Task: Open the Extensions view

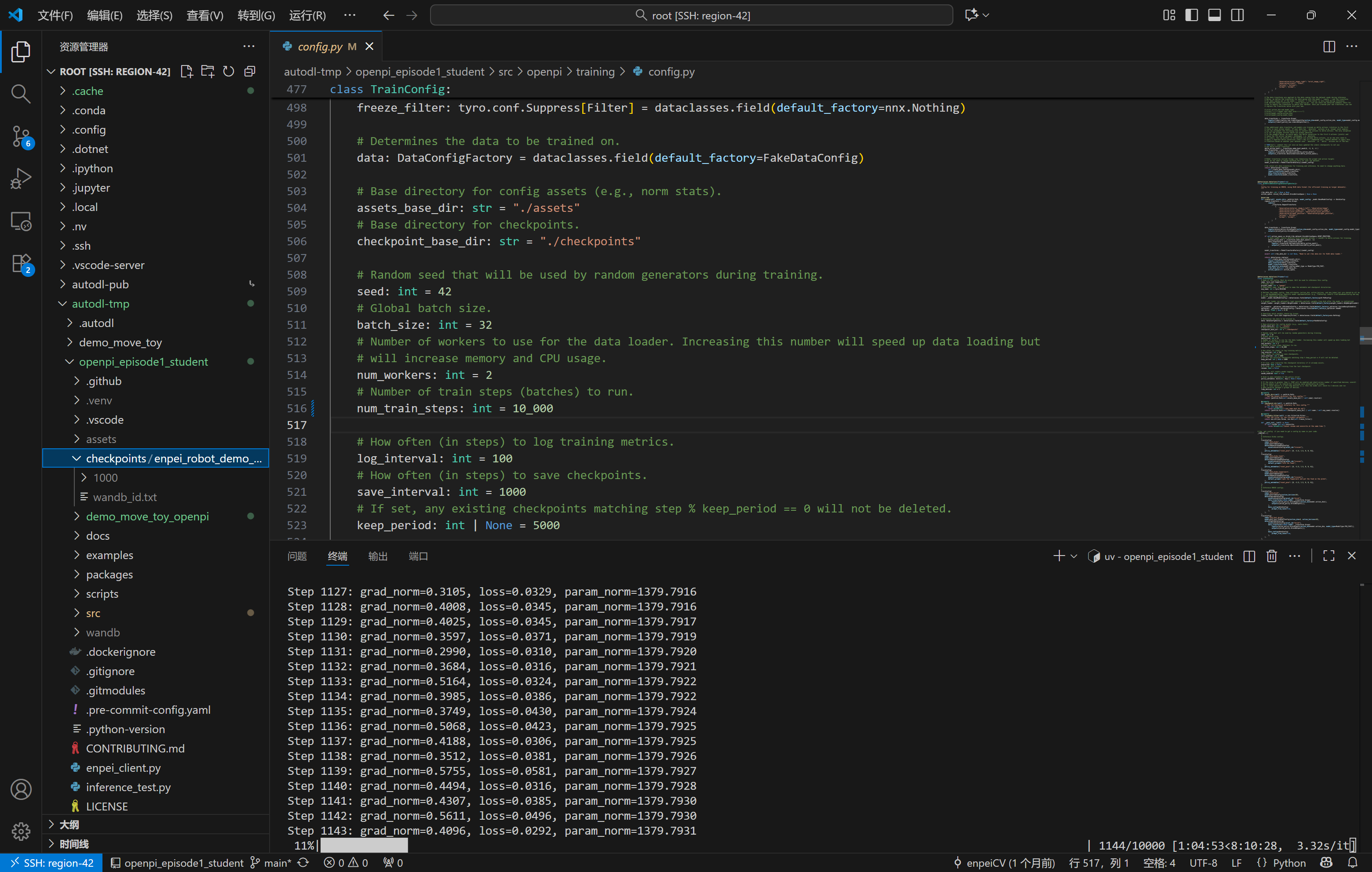Action: click(21, 264)
